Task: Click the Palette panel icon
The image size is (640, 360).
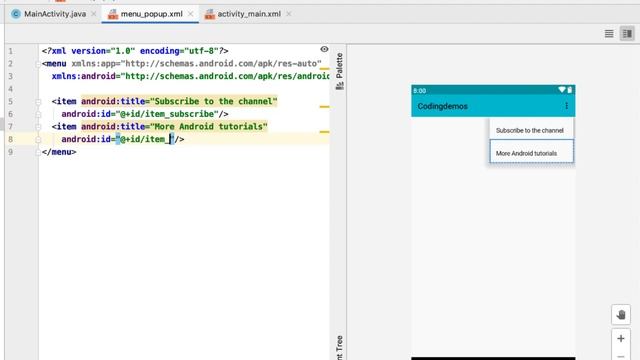Action: tap(340, 86)
